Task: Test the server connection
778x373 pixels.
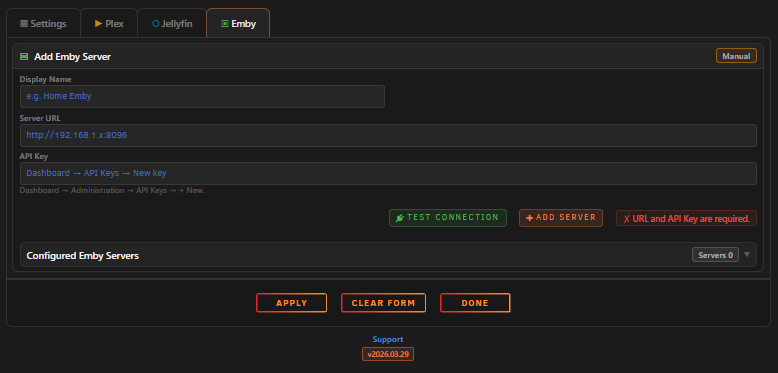Action: pyautogui.click(x=448, y=218)
